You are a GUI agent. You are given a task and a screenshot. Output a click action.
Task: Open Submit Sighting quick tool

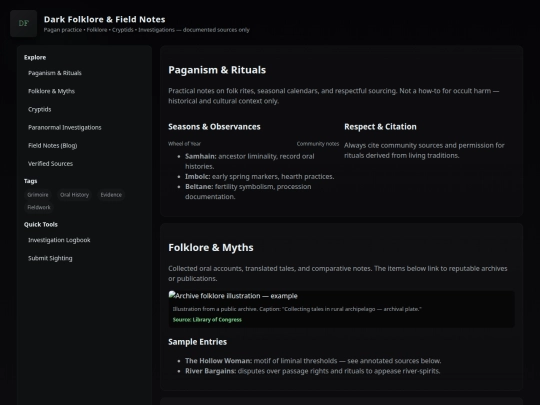[50, 258]
